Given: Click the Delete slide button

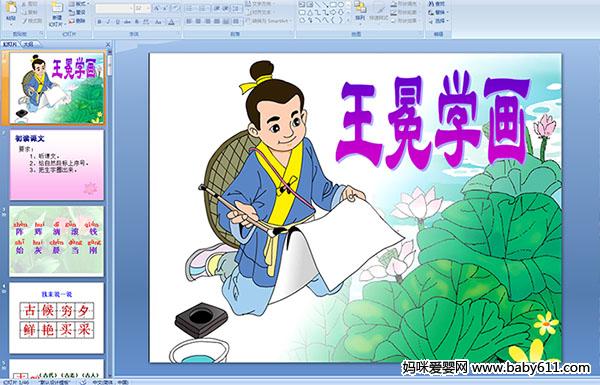Looking at the screenshot, I should coord(78,21).
